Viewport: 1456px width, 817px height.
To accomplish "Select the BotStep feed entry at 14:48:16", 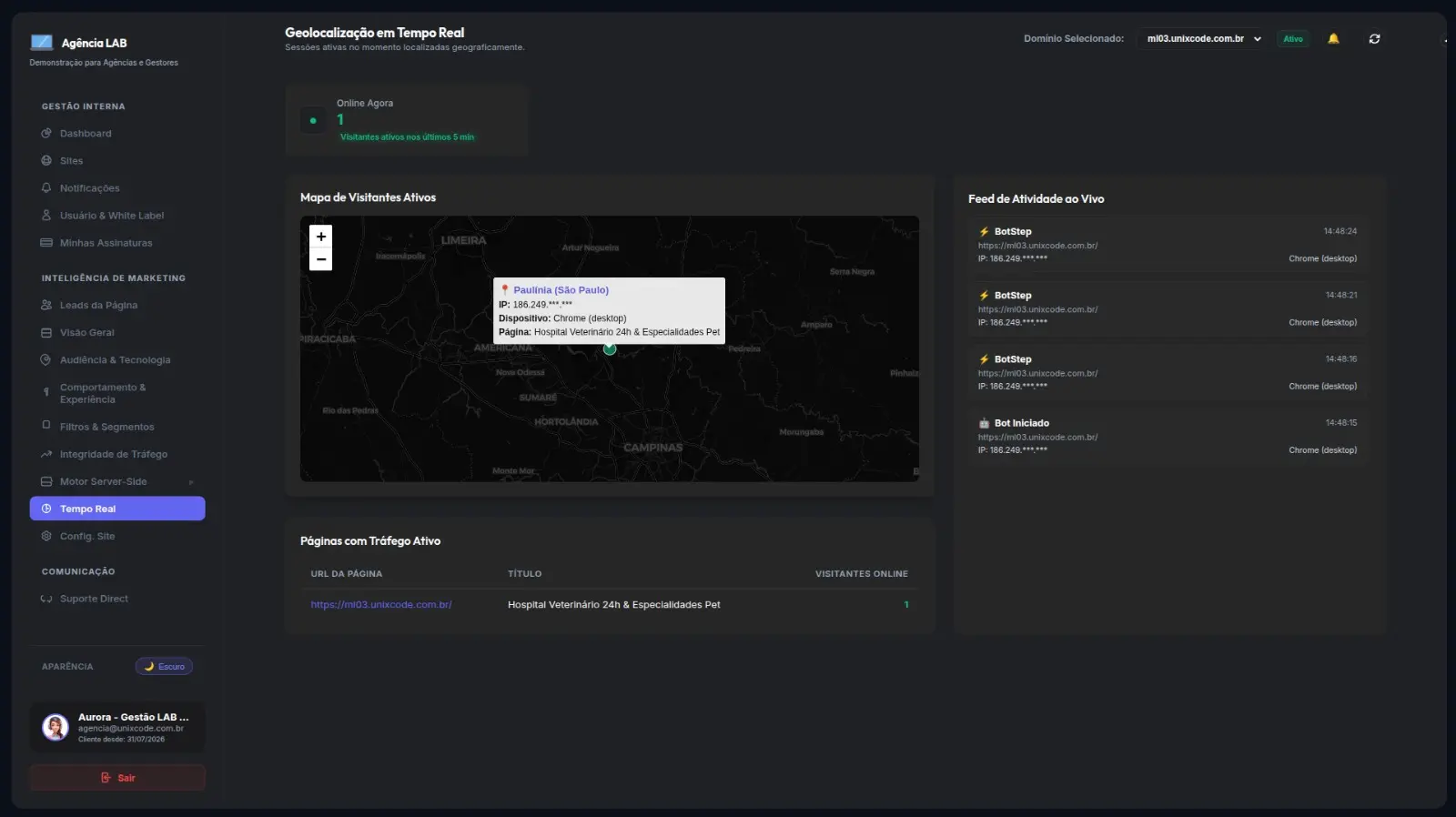I will coord(1168,372).
